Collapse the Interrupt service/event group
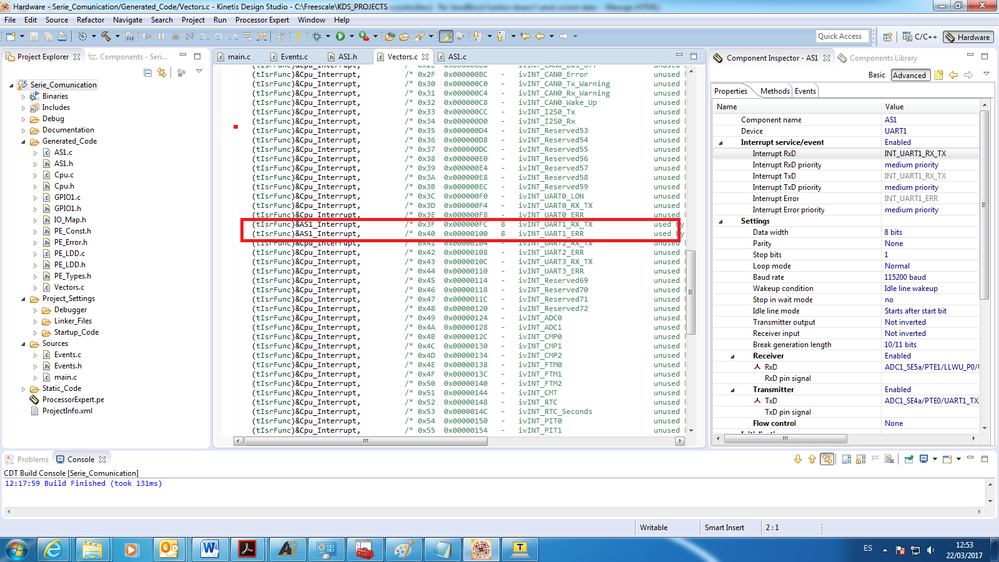This screenshot has width=999, height=562. coord(721,143)
